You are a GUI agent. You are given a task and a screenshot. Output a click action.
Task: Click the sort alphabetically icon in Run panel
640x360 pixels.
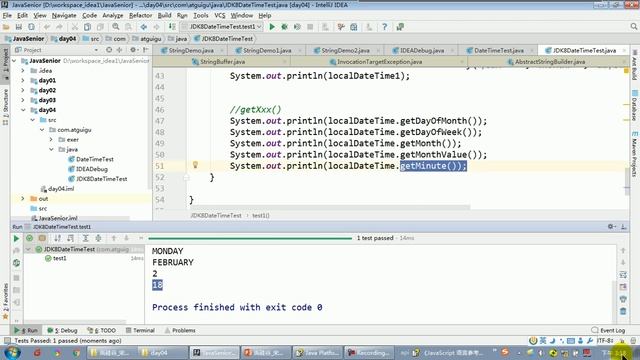tap(58, 238)
